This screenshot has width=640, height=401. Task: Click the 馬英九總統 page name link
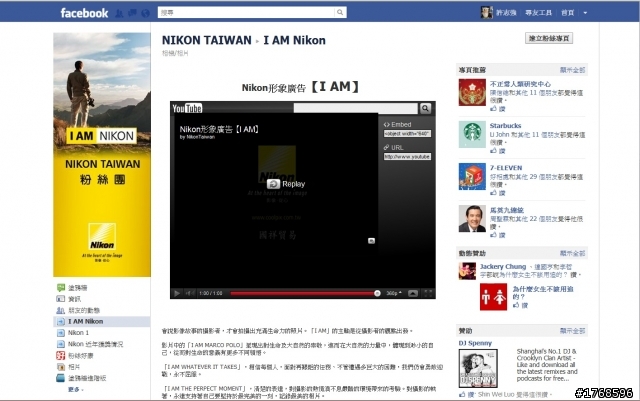507,210
